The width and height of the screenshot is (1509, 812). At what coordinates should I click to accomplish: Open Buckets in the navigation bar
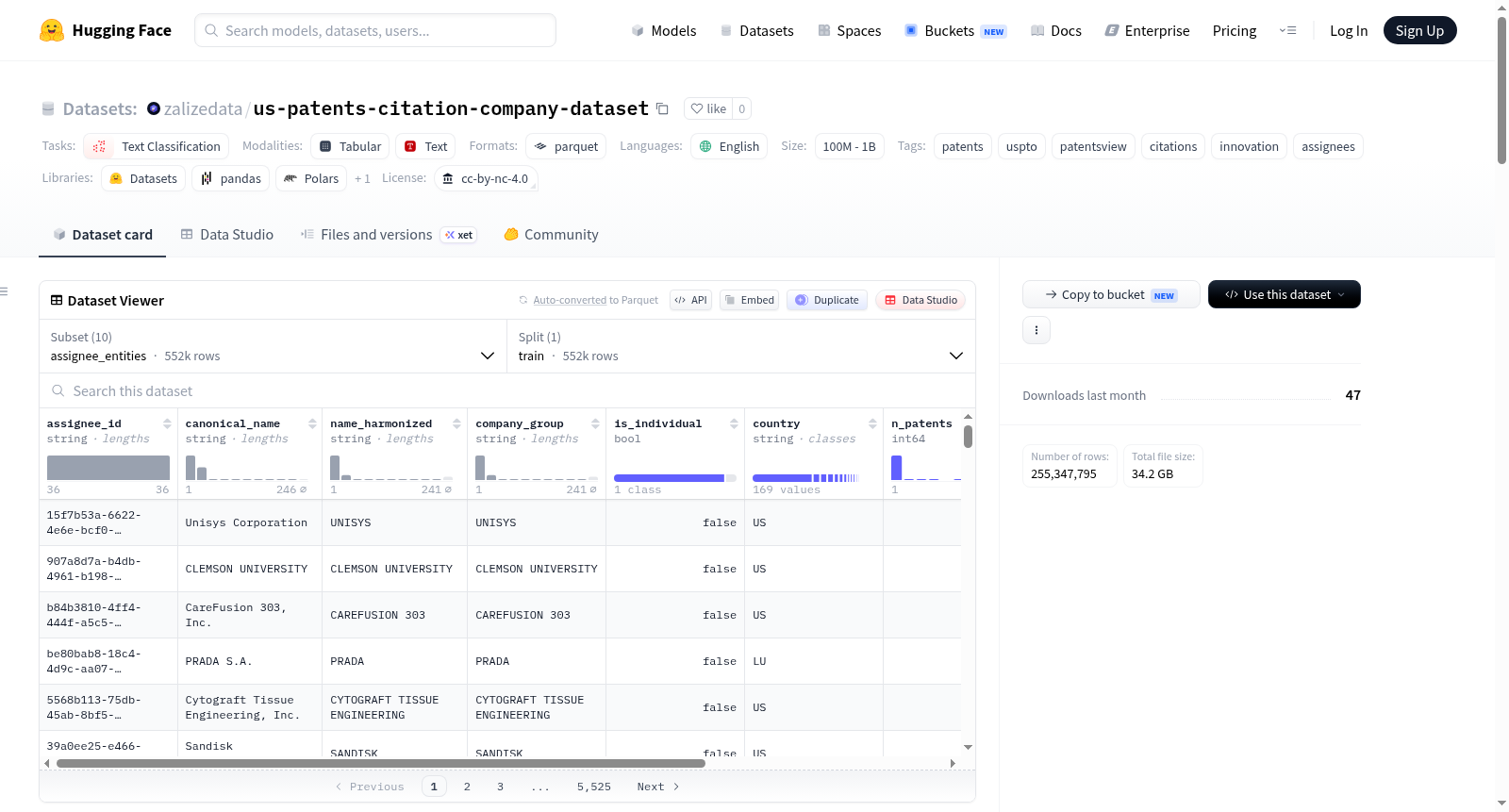[x=955, y=30]
